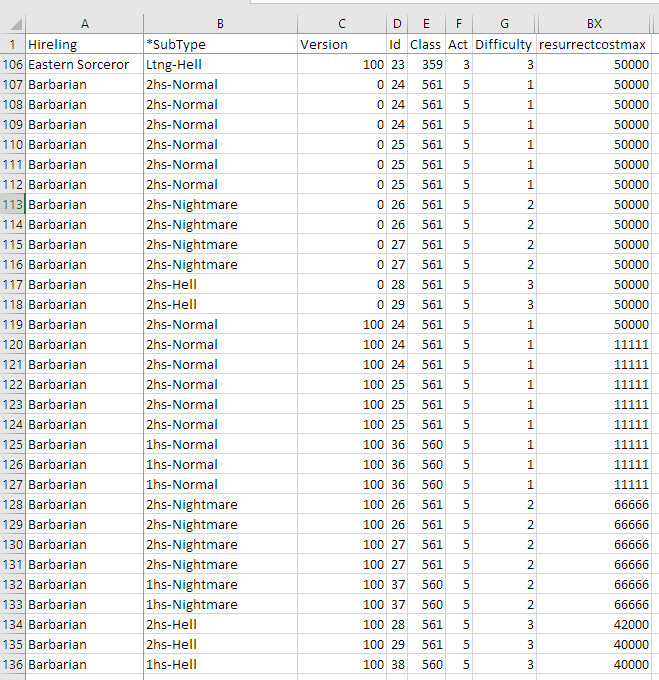This screenshot has height=680, width=659.
Task: Click the cell containing 42000
Action: coord(594,624)
